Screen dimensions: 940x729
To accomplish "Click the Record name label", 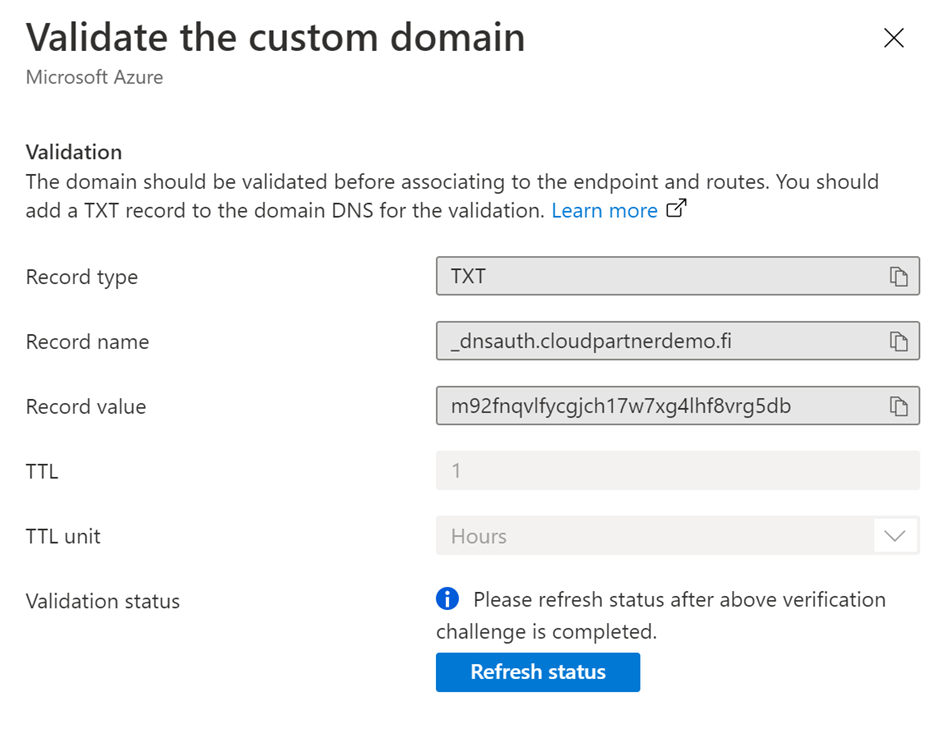I will pos(87,342).
